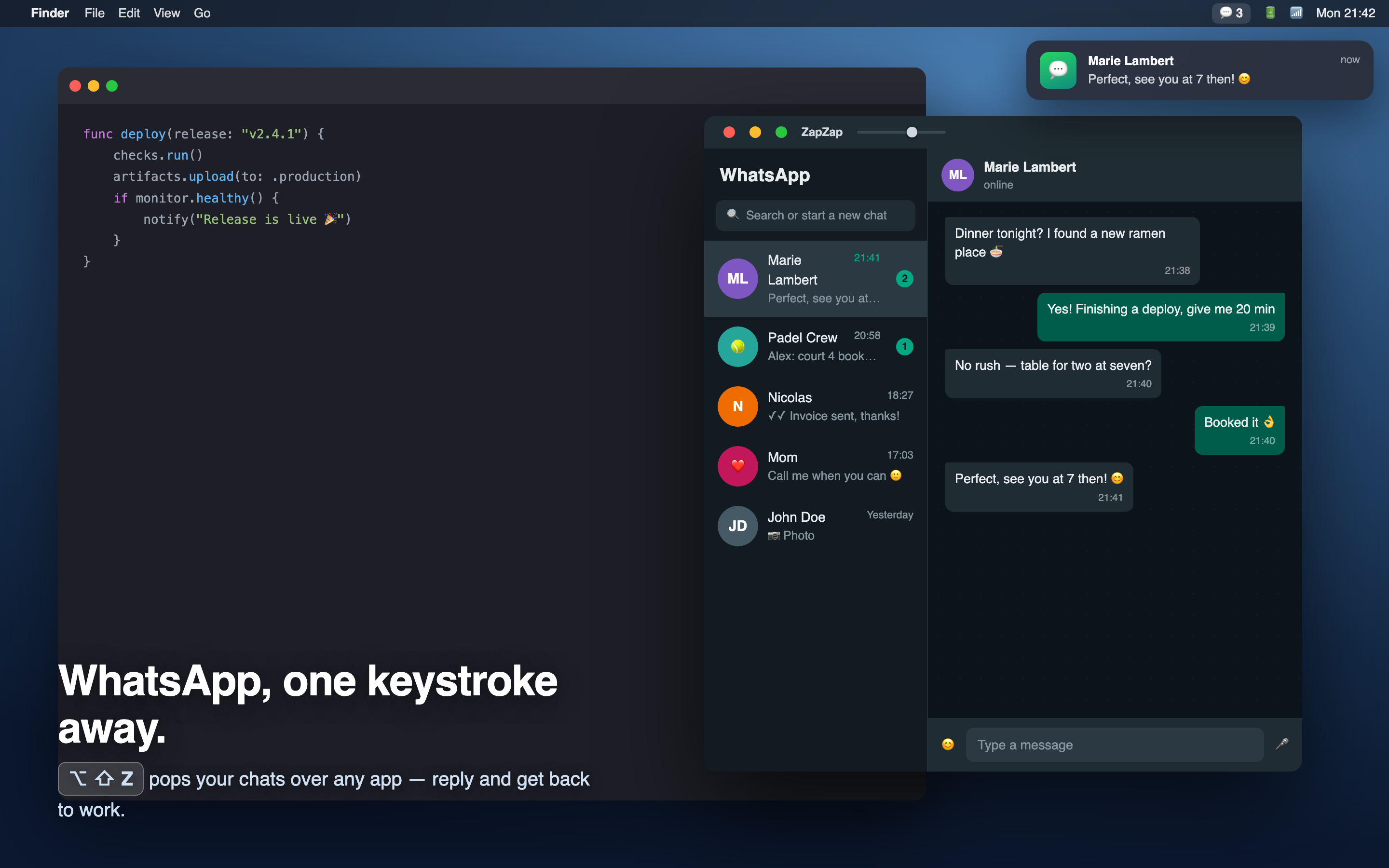Screen dimensions: 1389x868
Task: Click Nicolas's orange N avatar
Action: [737, 406]
